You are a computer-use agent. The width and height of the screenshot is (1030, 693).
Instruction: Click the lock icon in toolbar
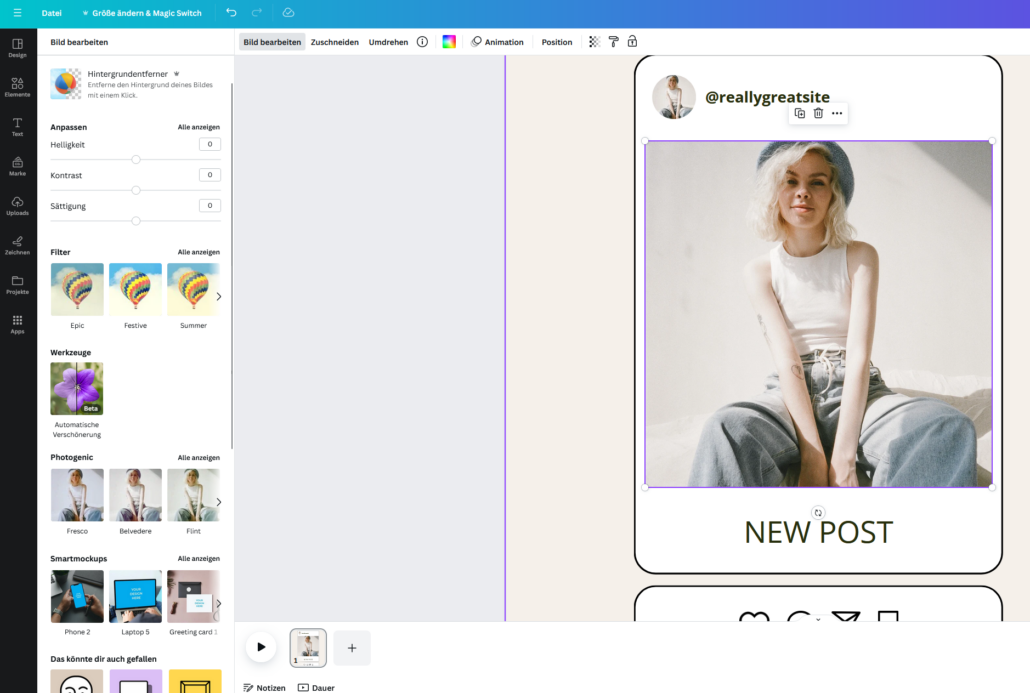(632, 42)
